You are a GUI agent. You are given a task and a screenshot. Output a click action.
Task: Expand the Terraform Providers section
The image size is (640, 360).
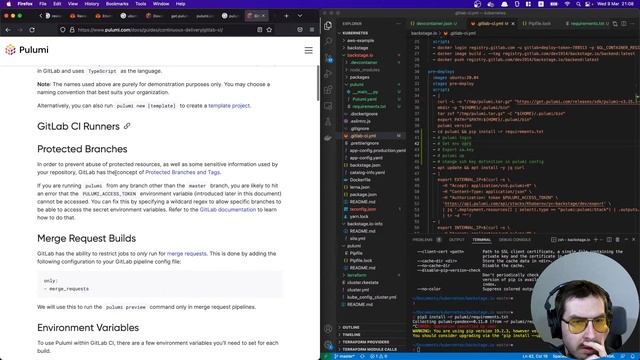365,342
